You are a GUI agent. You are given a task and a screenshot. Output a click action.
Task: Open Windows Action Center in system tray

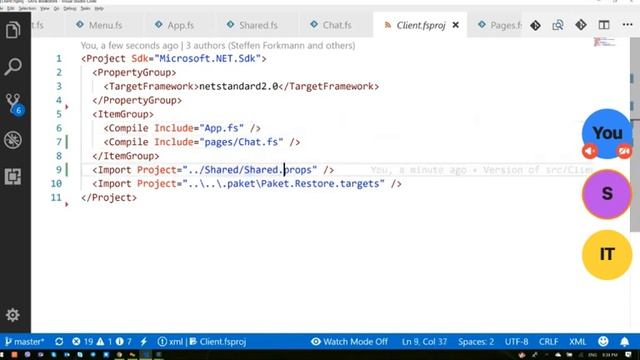(x=628, y=355)
